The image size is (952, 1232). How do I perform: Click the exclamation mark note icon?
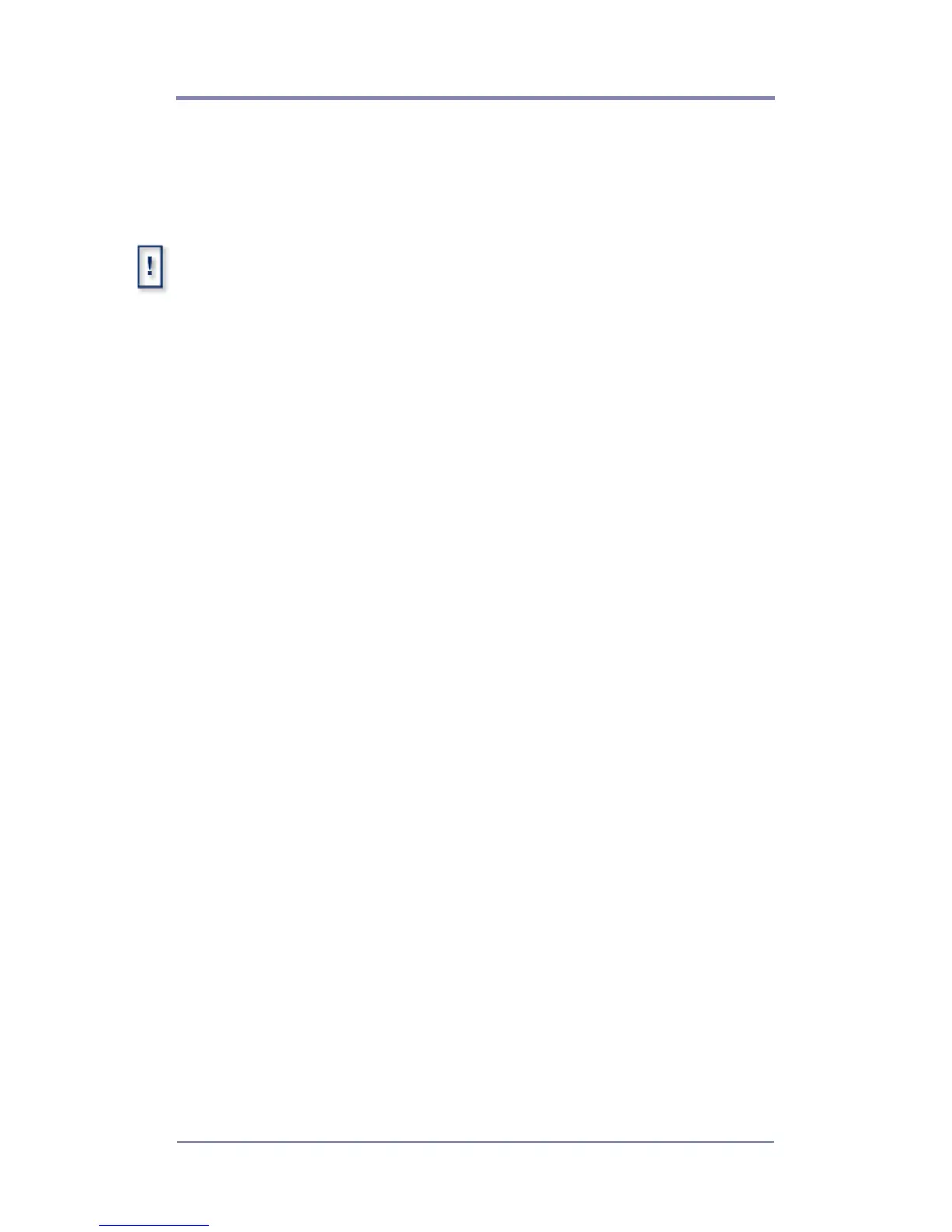click(150, 268)
